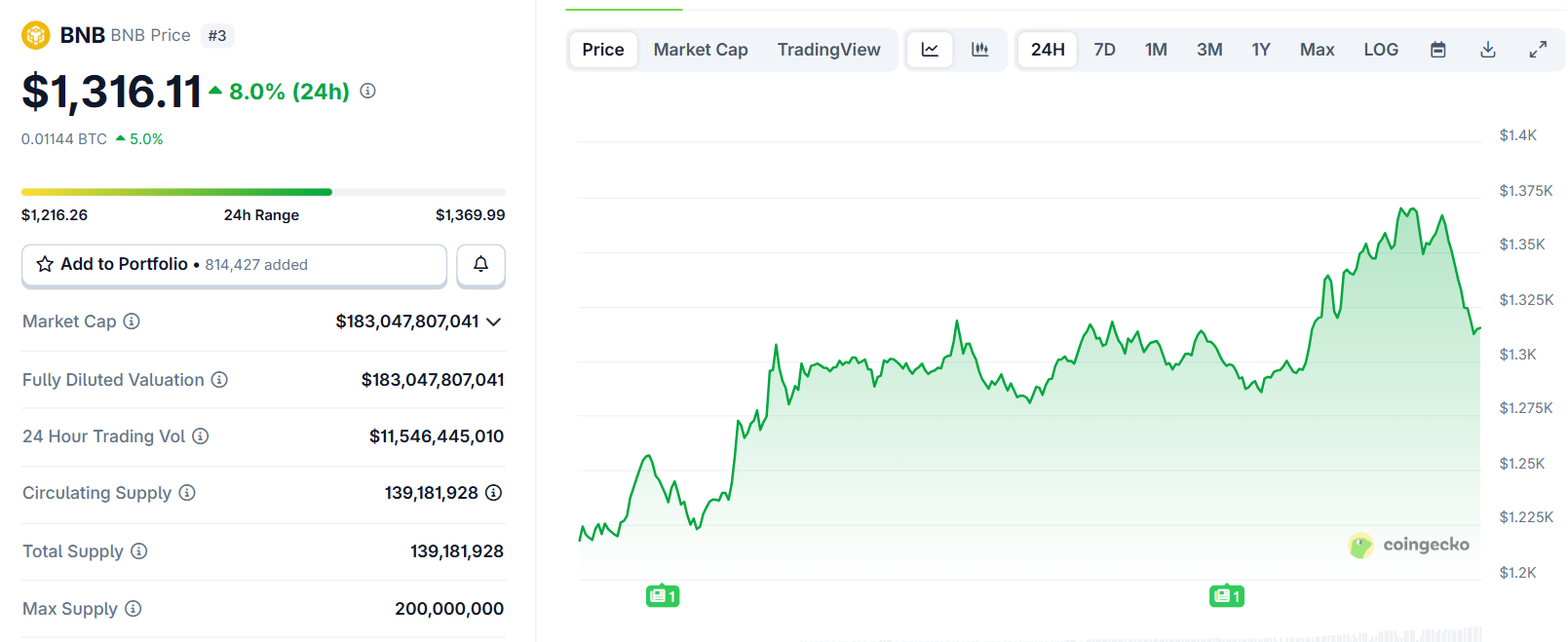Set chart range to 24H
Screen dimensions: 1568x642
pyautogui.click(x=1048, y=50)
